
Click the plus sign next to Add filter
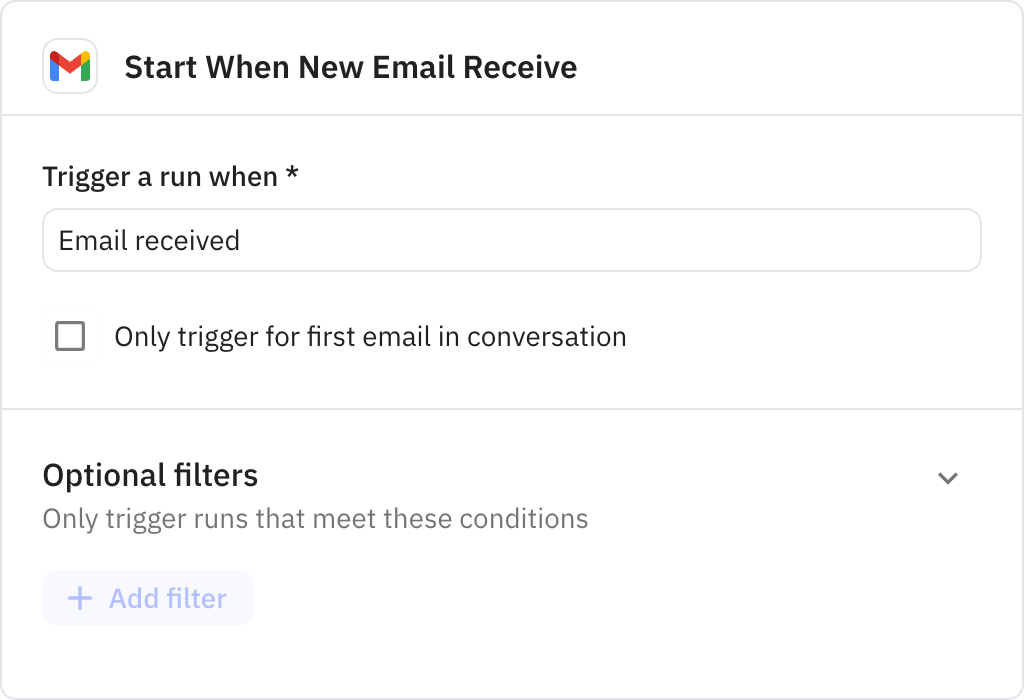[79, 598]
